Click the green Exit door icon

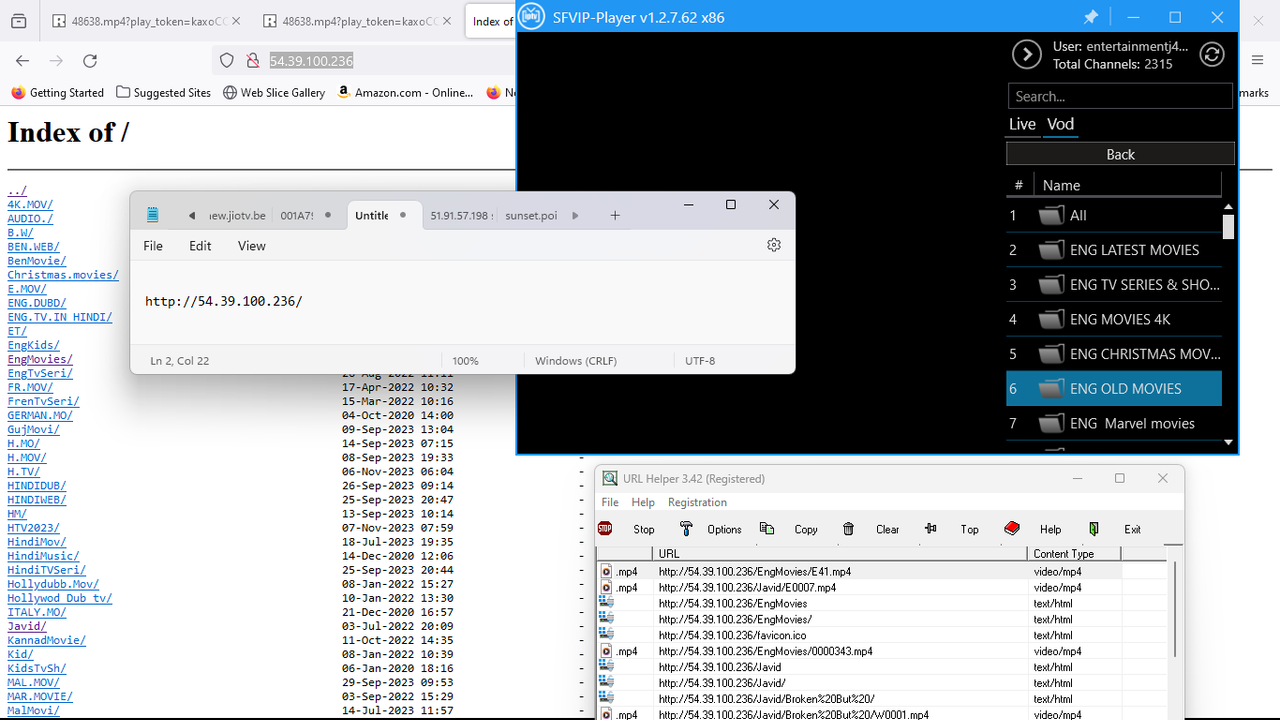pos(1094,528)
